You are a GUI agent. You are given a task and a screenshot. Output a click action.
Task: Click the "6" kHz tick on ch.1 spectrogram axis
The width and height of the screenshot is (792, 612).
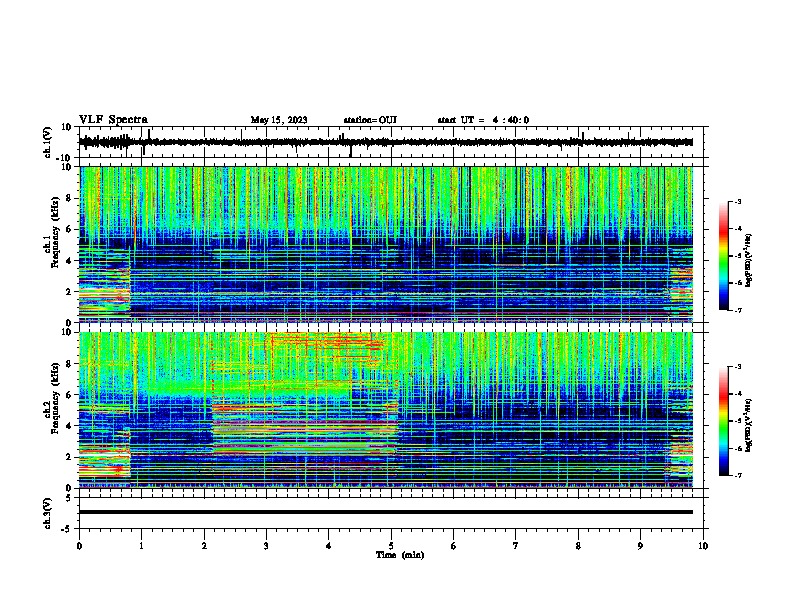[x=69, y=230]
